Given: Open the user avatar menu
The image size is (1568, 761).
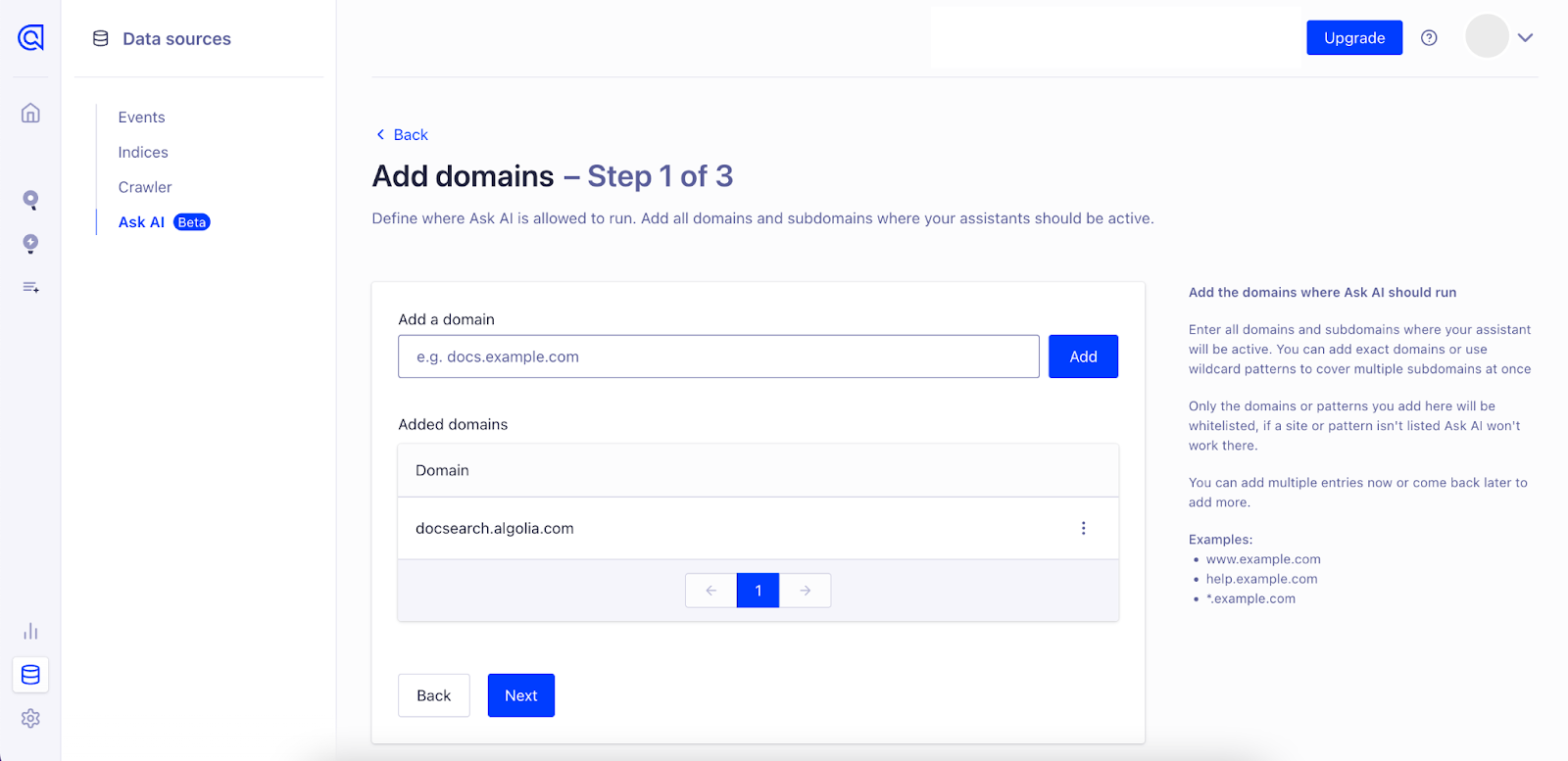Looking at the screenshot, I should (1486, 36).
